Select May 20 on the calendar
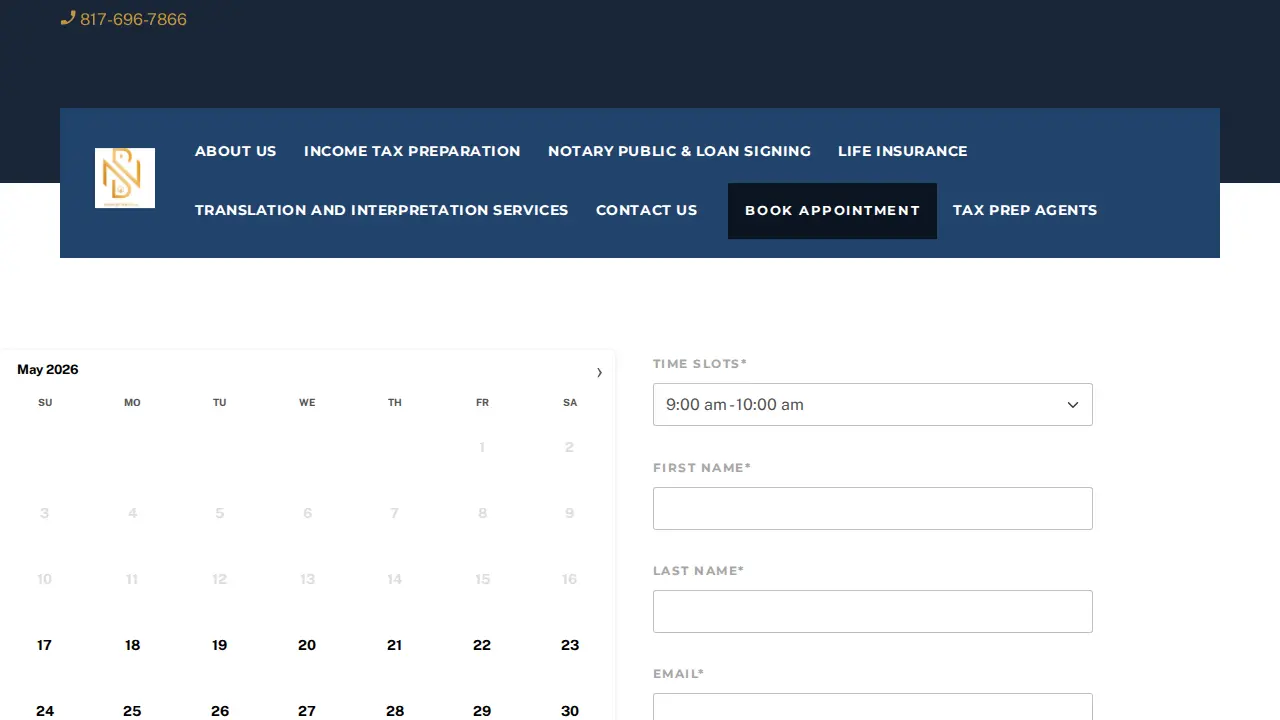Screen dimensions: 1280x720 307,645
